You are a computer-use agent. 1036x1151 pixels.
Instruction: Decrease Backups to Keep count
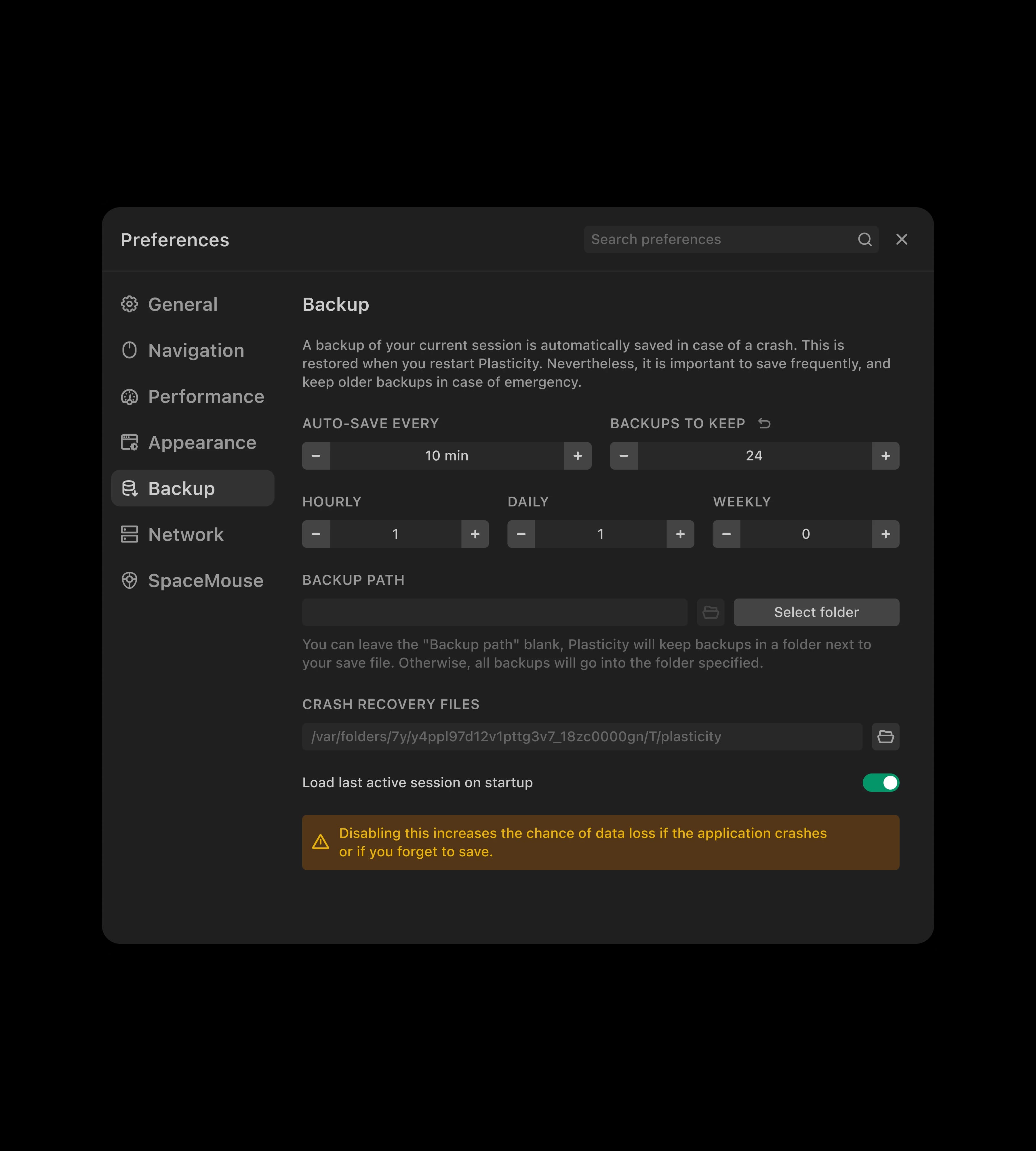pyautogui.click(x=624, y=456)
